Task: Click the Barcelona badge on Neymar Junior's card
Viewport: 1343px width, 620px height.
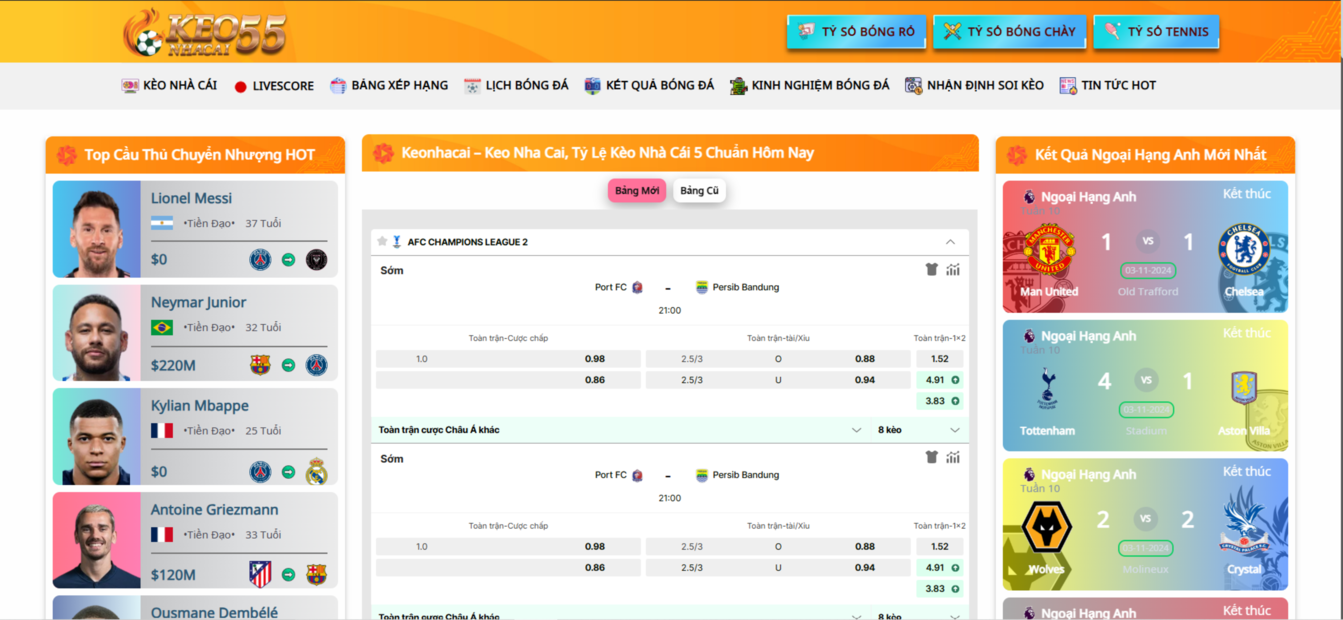Action: click(260, 365)
